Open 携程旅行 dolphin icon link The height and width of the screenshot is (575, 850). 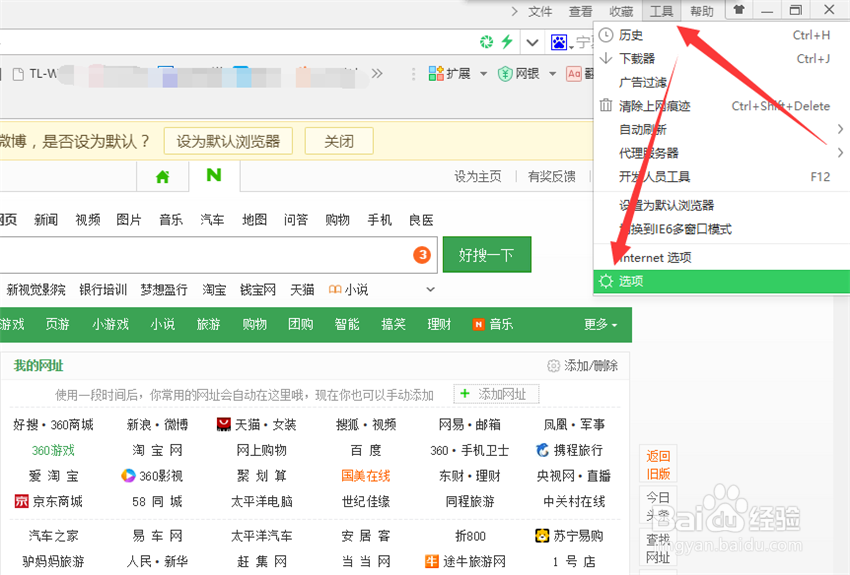(569, 450)
